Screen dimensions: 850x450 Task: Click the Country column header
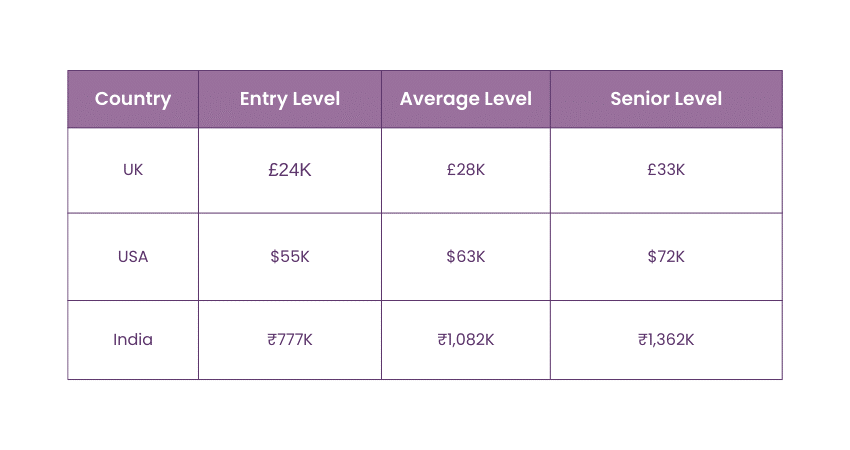click(133, 99)
